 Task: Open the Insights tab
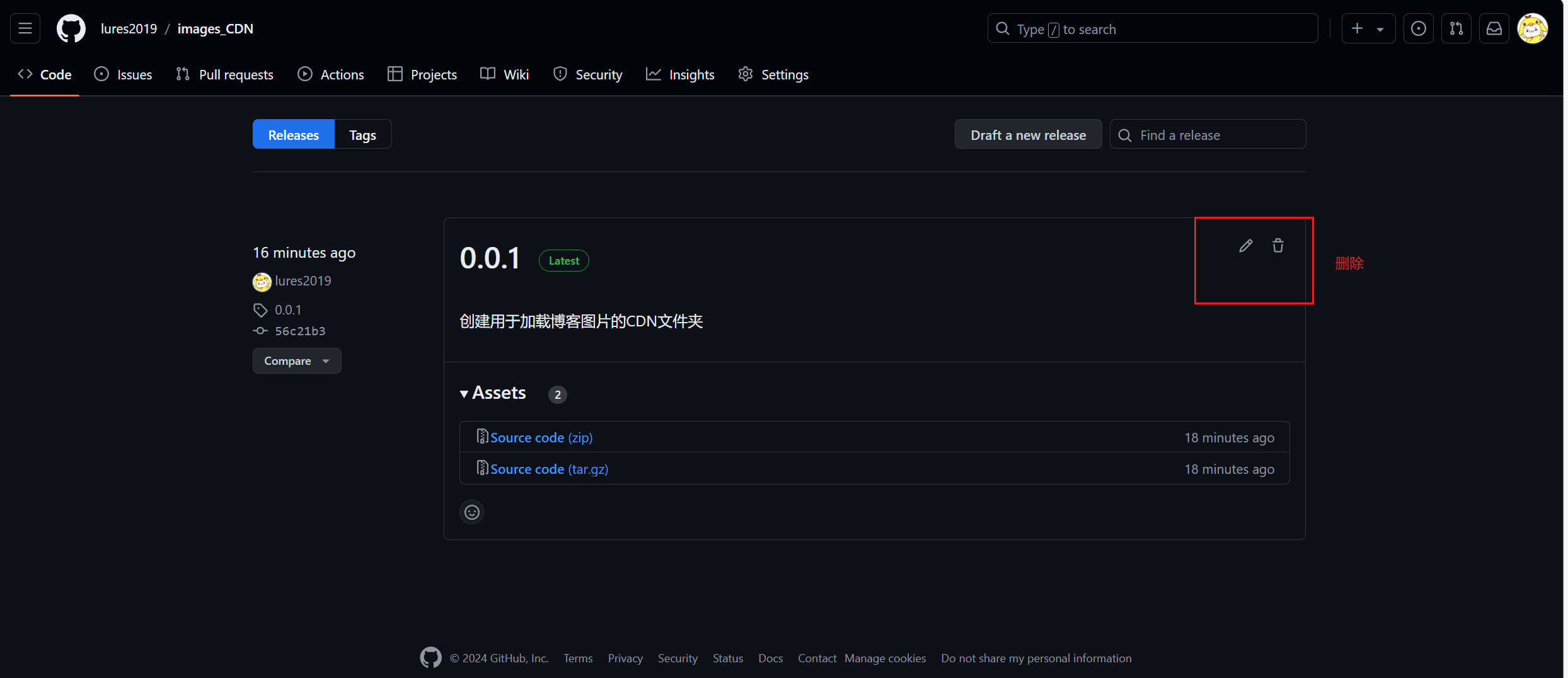pyautogui.click(x=681, y=74)
